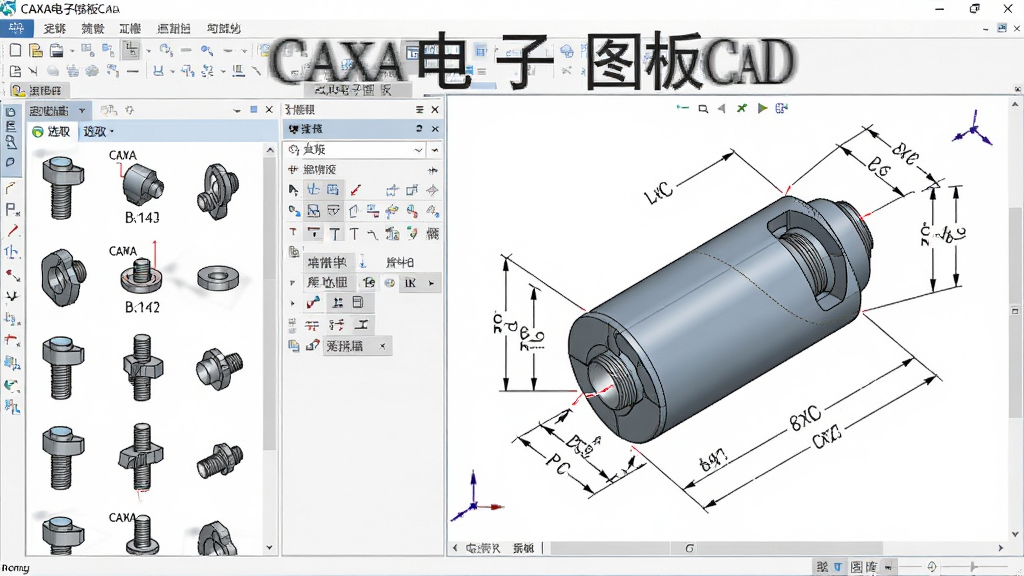
Task: Click the horizontal scrollbar left arrow below the viewport
Action: [x=455, y=548]
